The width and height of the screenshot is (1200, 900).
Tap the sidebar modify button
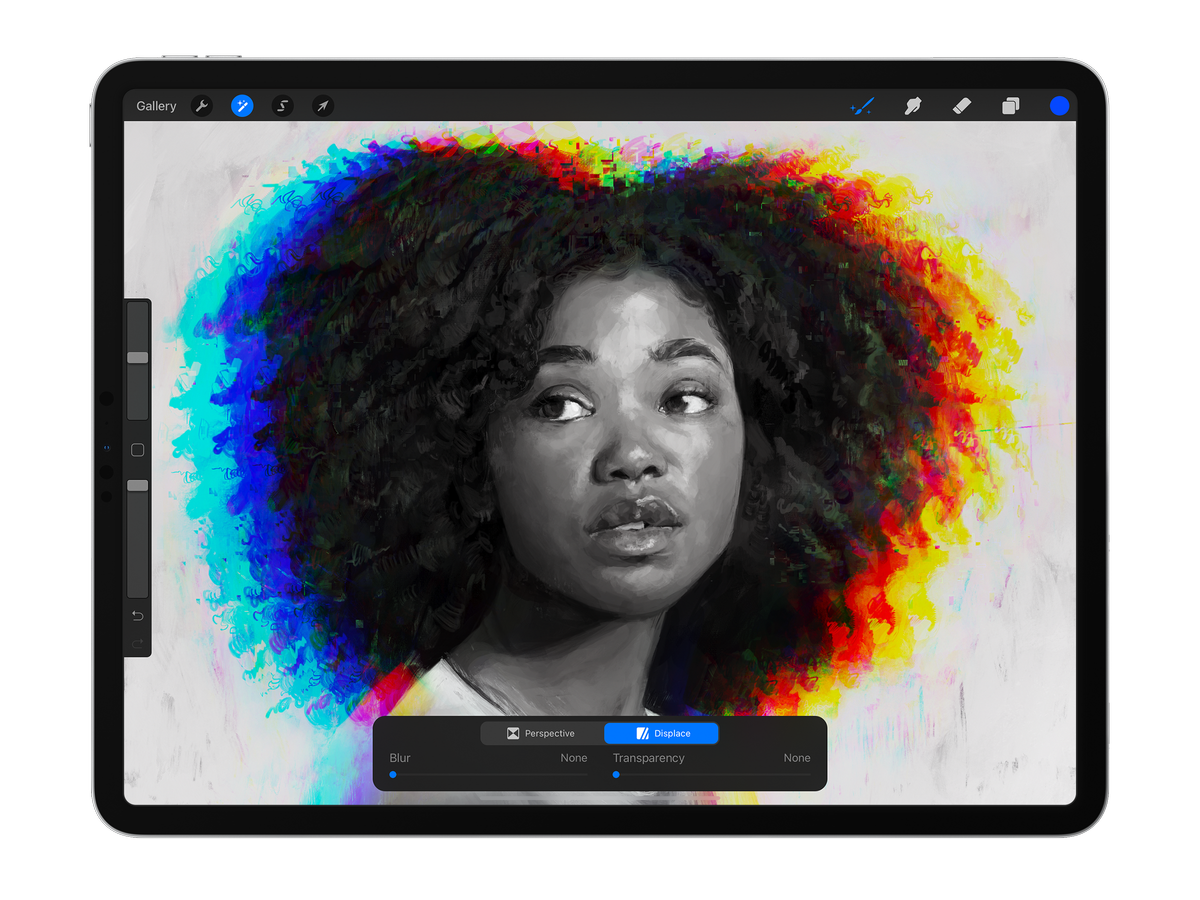coord(137,450)
